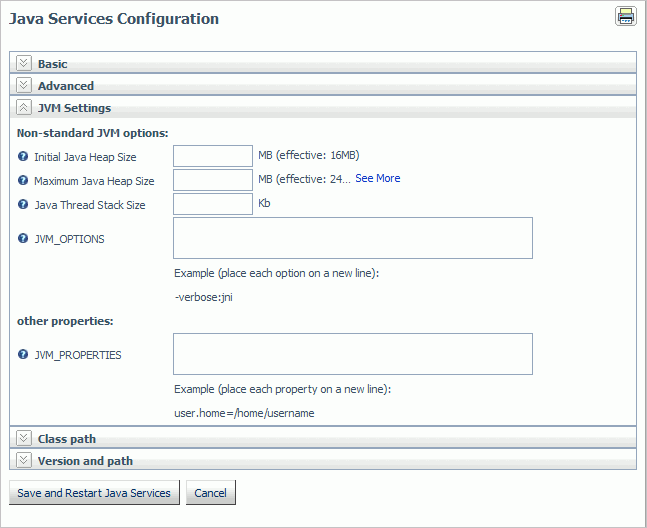
Task: Open help for Java Thread Stack Size
Action: 23,204
